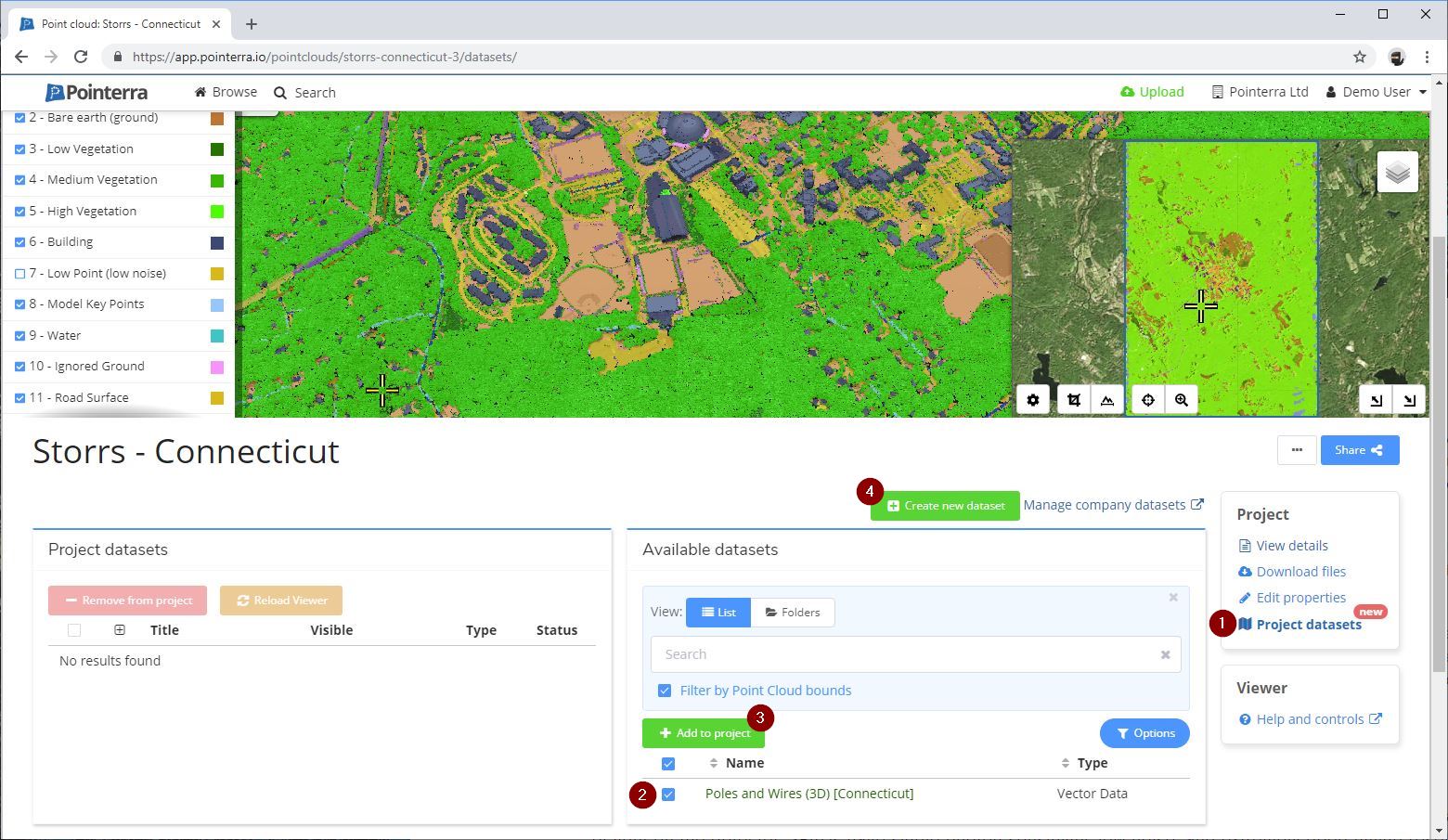Sort available datasets by Name column
Screen dimensions: 1448x840
(744, 763)
